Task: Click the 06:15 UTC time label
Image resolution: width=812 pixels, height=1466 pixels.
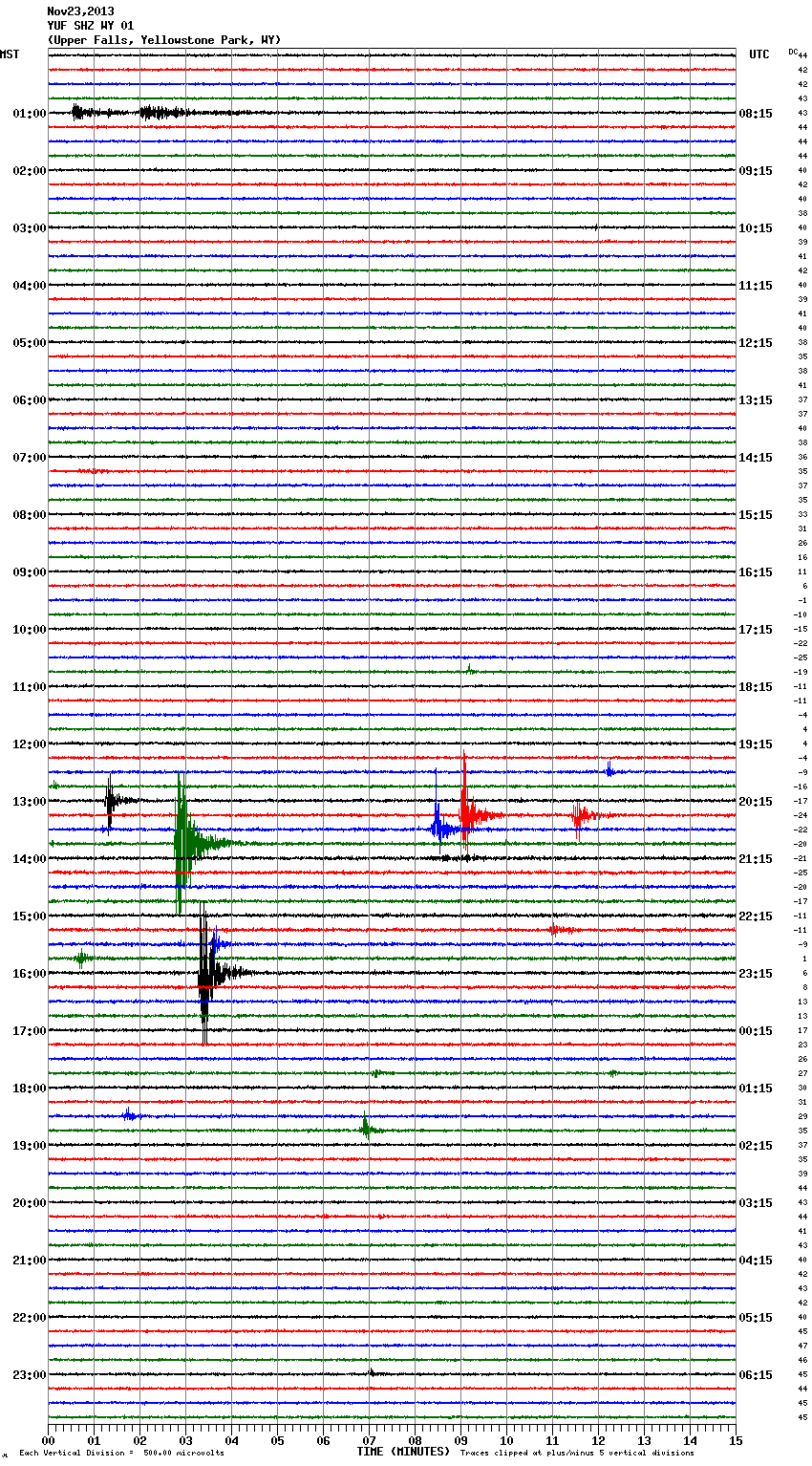Action: click(756, 1375)
